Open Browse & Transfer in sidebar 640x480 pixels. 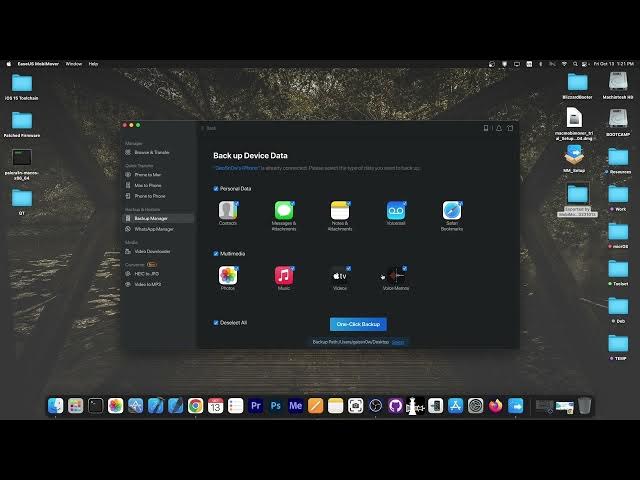pyautogui.click(x=151, y=152)
